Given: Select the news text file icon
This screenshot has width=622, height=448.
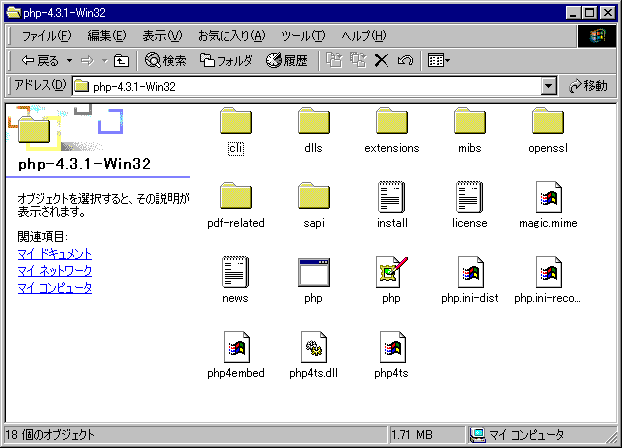Looking at the screenshot, I should pos(235,272).
